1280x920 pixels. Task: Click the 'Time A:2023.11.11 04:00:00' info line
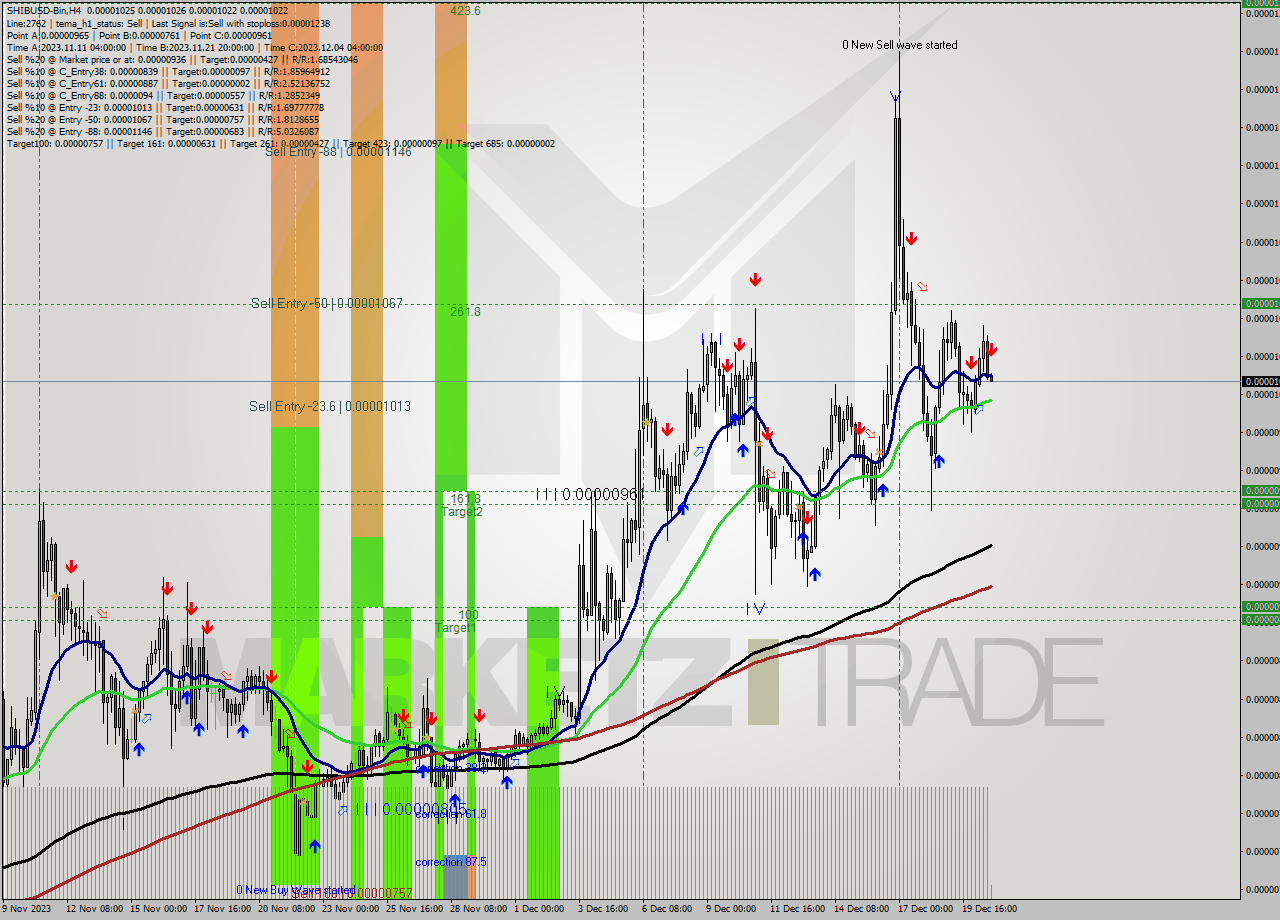coord(195,47)
